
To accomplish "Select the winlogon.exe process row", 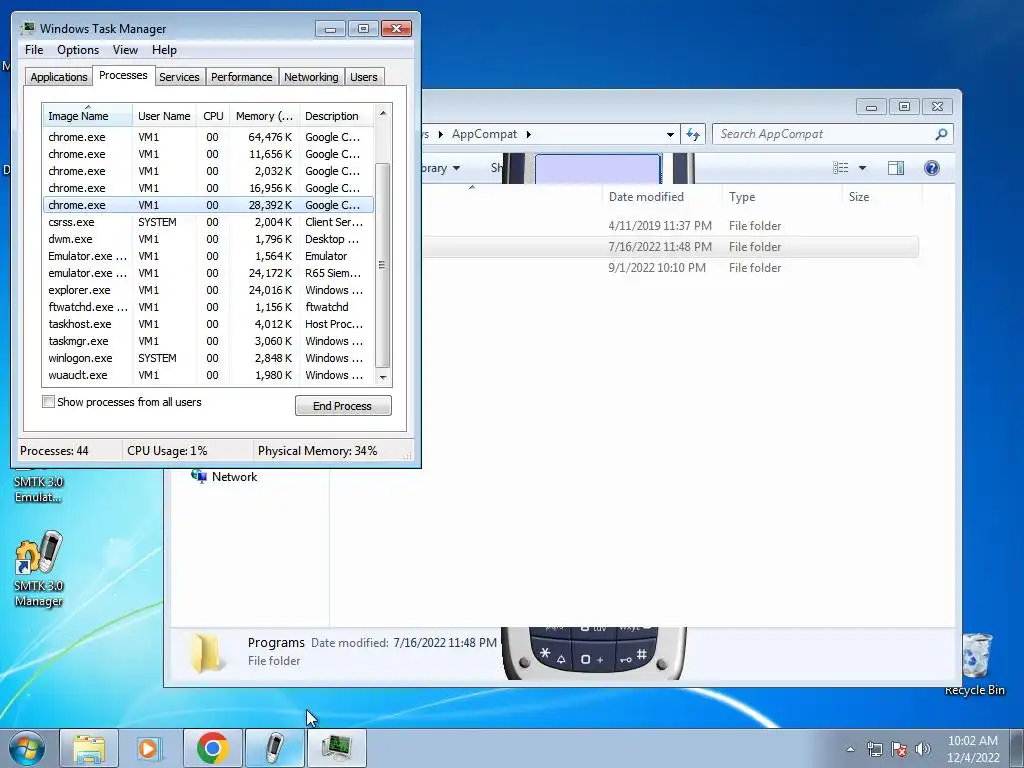I will [208, 358].
